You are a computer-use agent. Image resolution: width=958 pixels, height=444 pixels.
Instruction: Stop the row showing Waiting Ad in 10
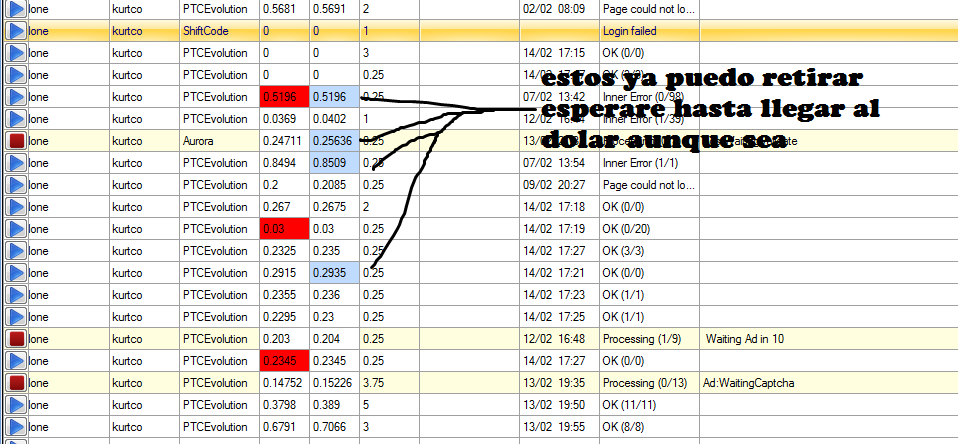tap(16, 339)
